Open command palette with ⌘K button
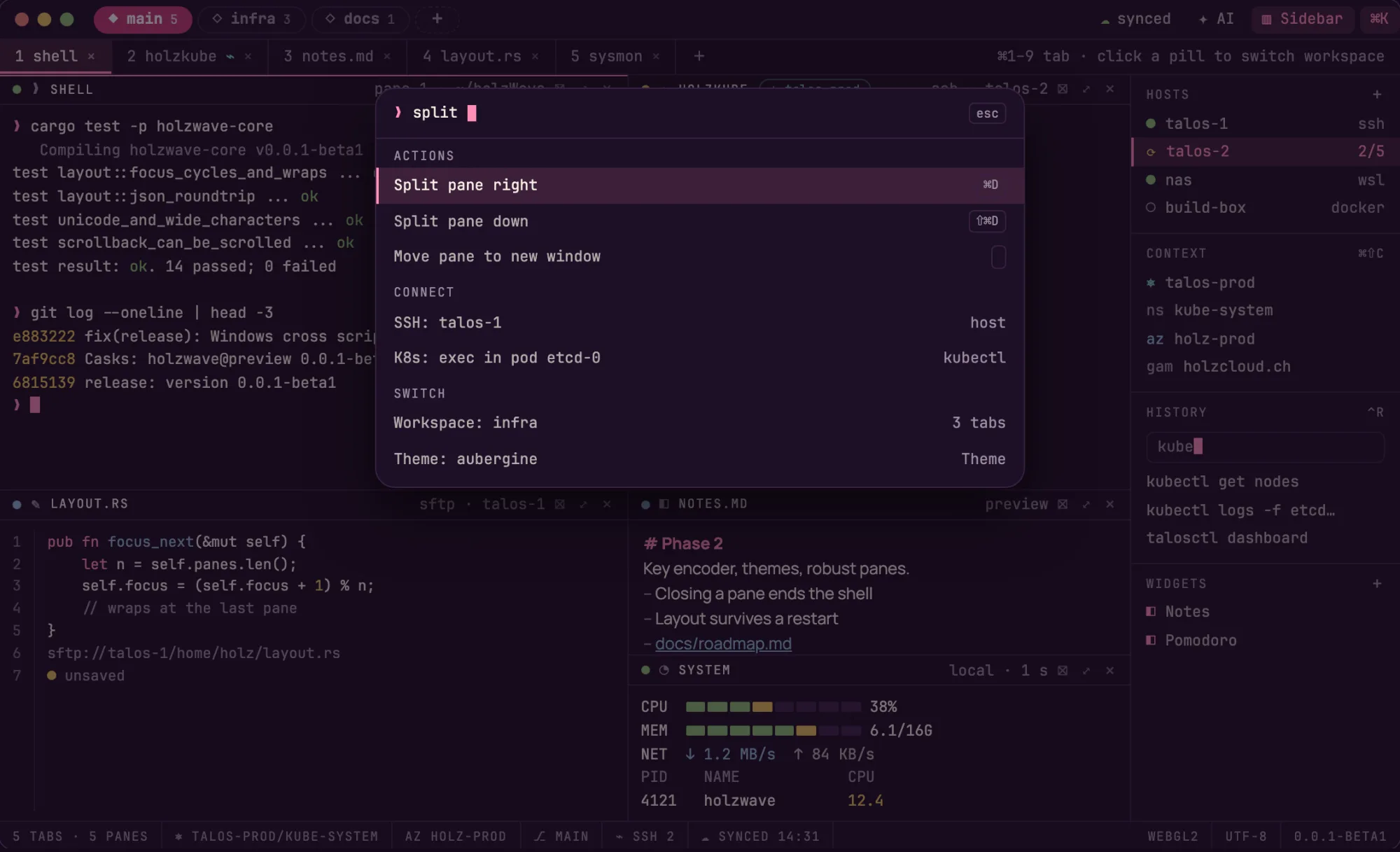The image size is (1400, 852). [x=1378, y=19]
